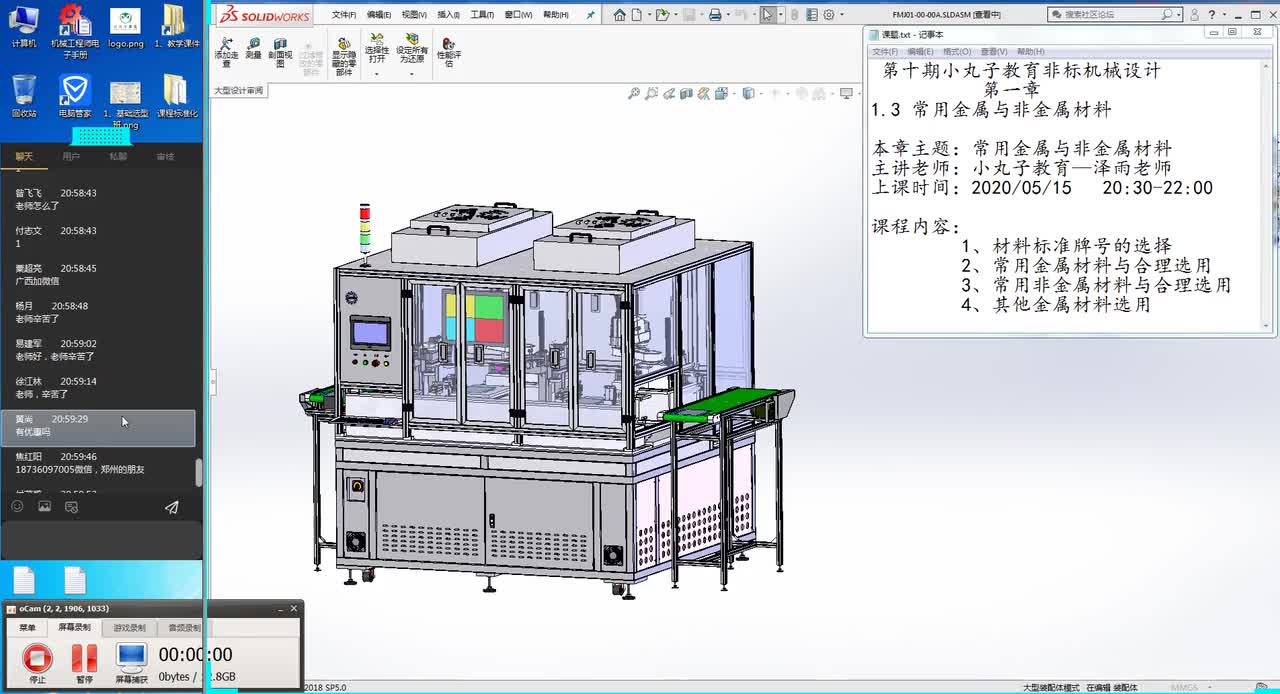
Task: Open the SolidWorks 帮助 menu
Action: pos(556,15)
